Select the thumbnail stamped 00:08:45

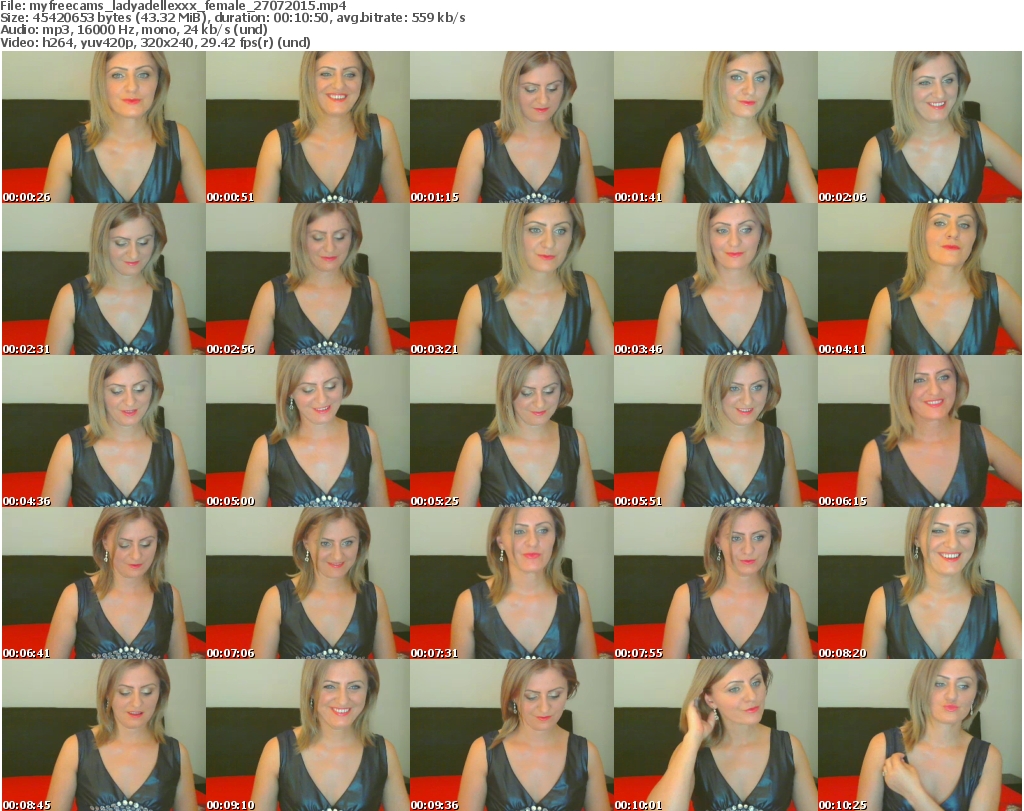[x=104, y=735]
